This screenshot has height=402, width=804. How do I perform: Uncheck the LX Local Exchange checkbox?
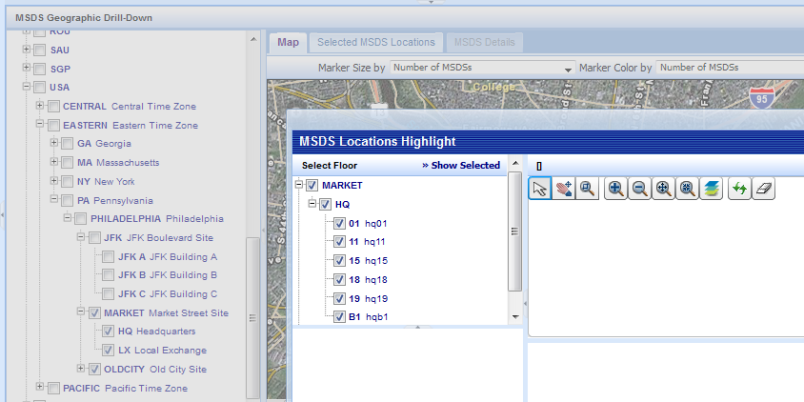coord(108,351)
